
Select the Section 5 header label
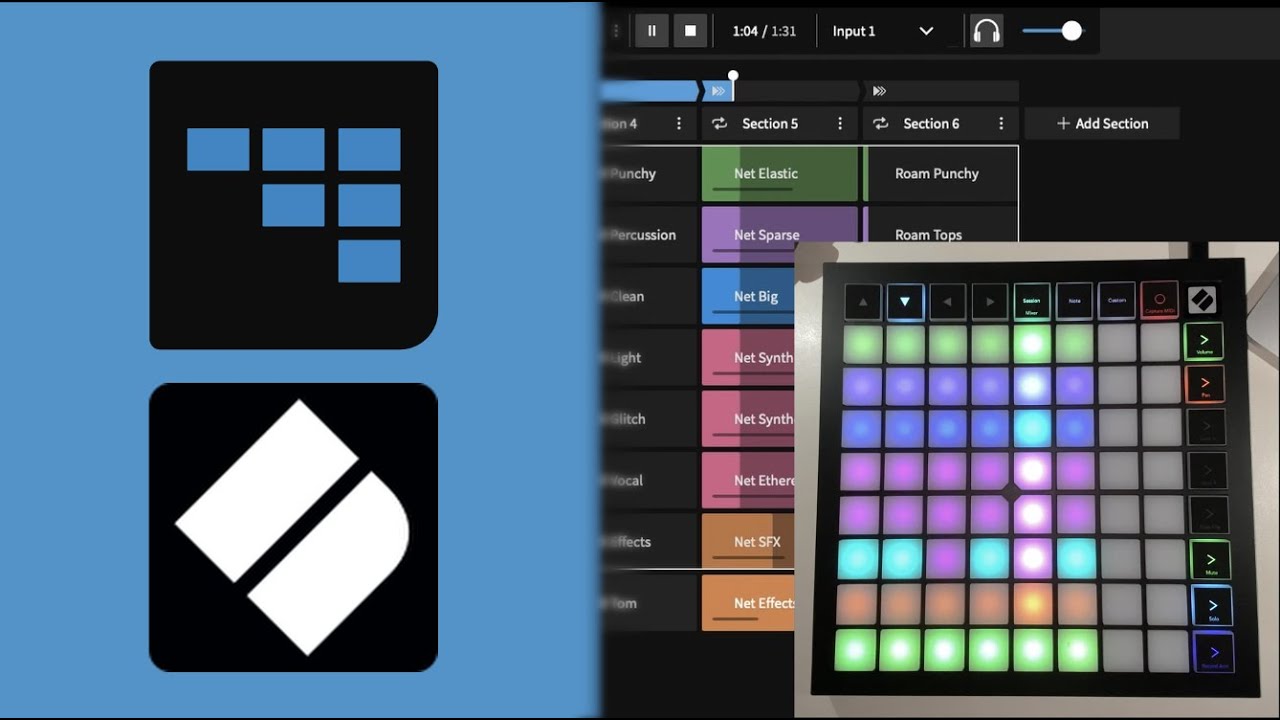pos(770,124)
